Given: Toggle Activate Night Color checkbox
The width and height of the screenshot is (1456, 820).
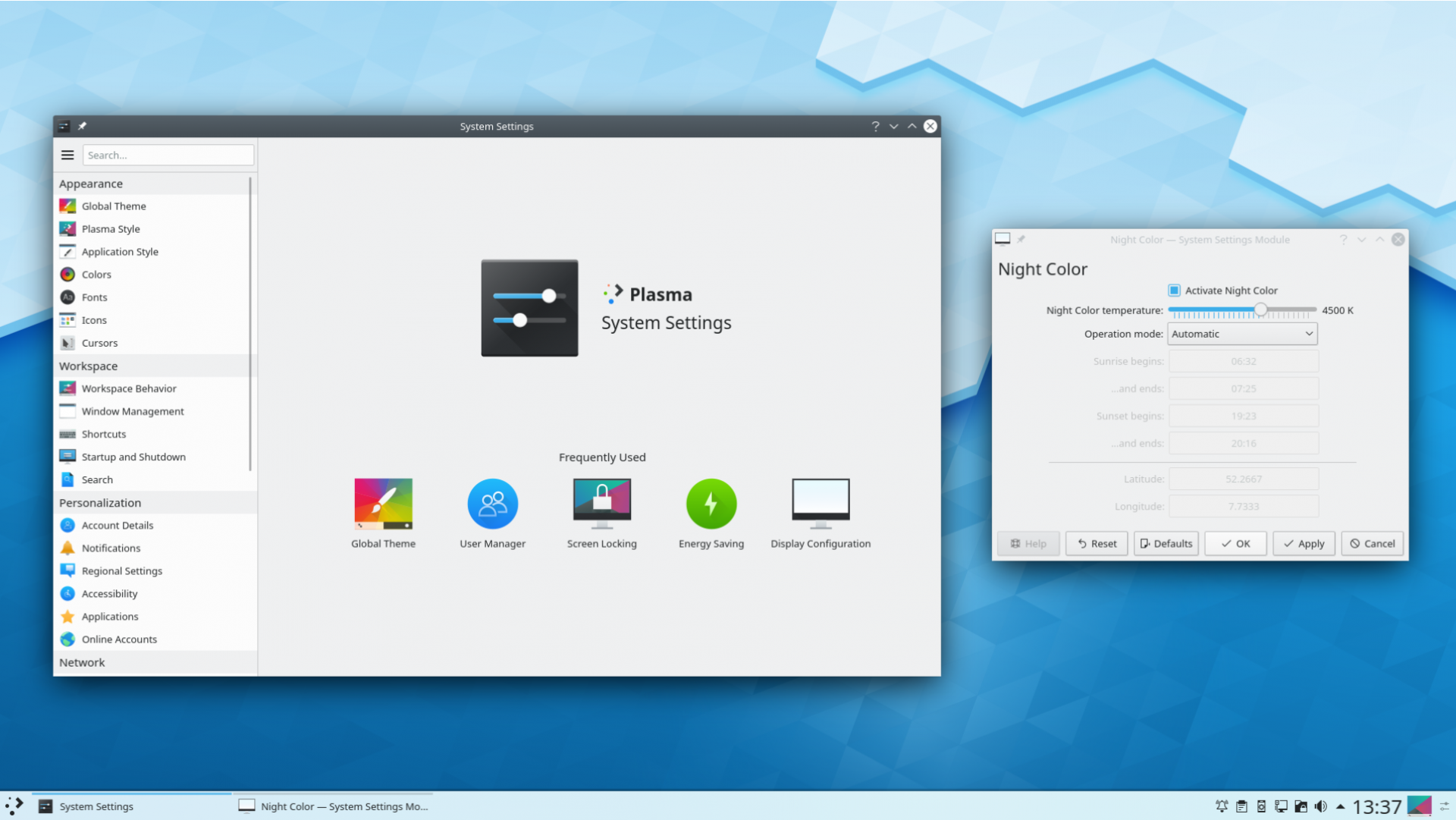Looking at the screenshot, I should pyautogui.click(x=1173, y=290).
